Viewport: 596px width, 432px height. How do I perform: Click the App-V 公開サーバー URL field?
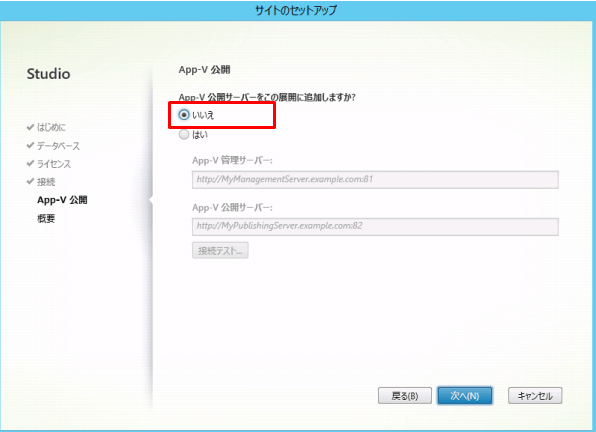point(375,226)
